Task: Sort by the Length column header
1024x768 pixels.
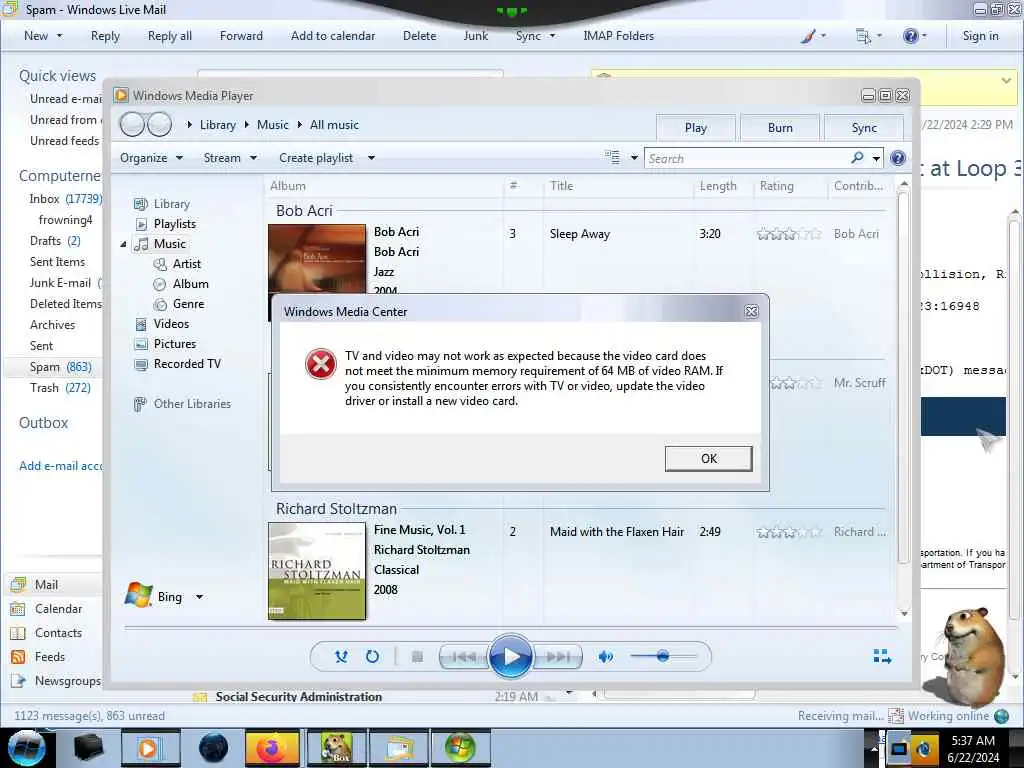Action: pyautogui.click(x=718, y=186)
